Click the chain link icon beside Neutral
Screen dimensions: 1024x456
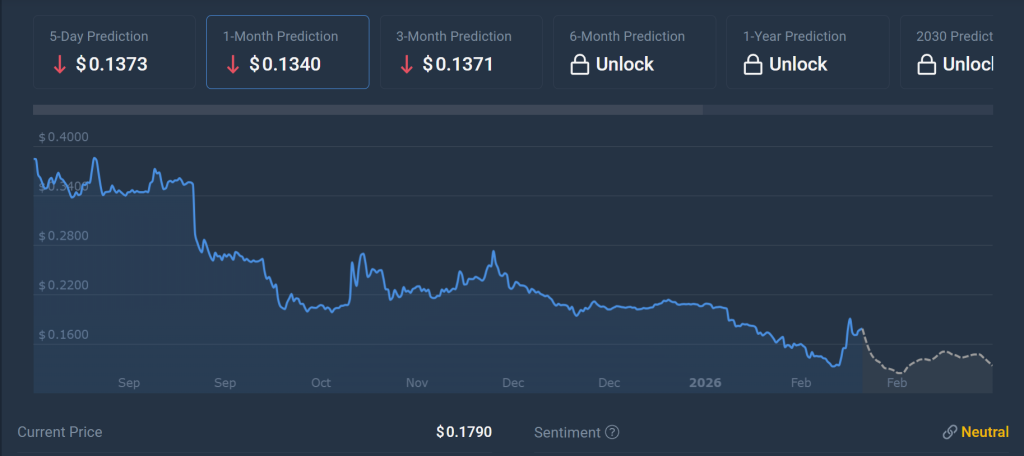click(x=949, y=433)
